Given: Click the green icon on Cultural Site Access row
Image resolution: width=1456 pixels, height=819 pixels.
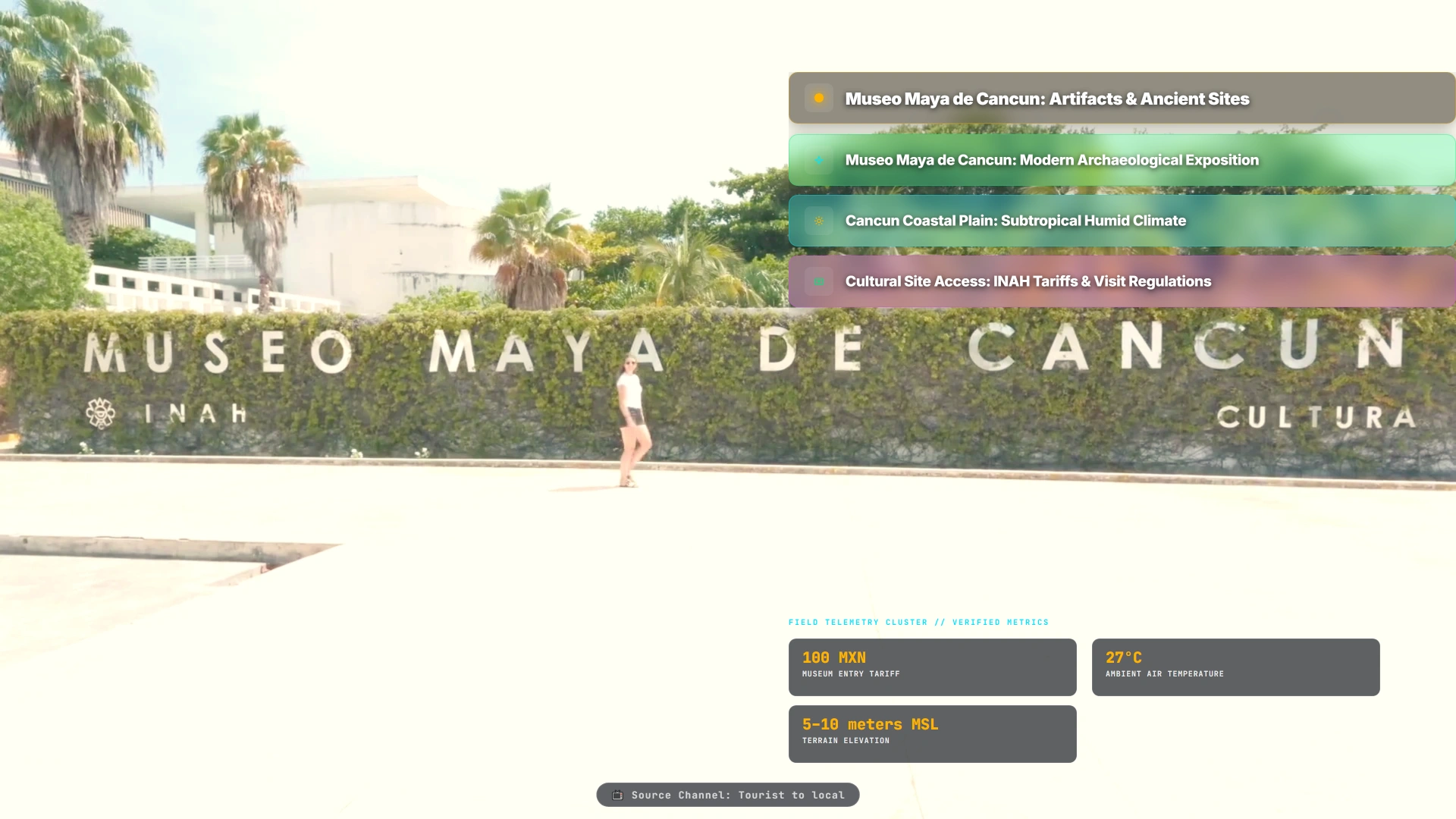Looking at the screenshot, I should click(819, 281).
